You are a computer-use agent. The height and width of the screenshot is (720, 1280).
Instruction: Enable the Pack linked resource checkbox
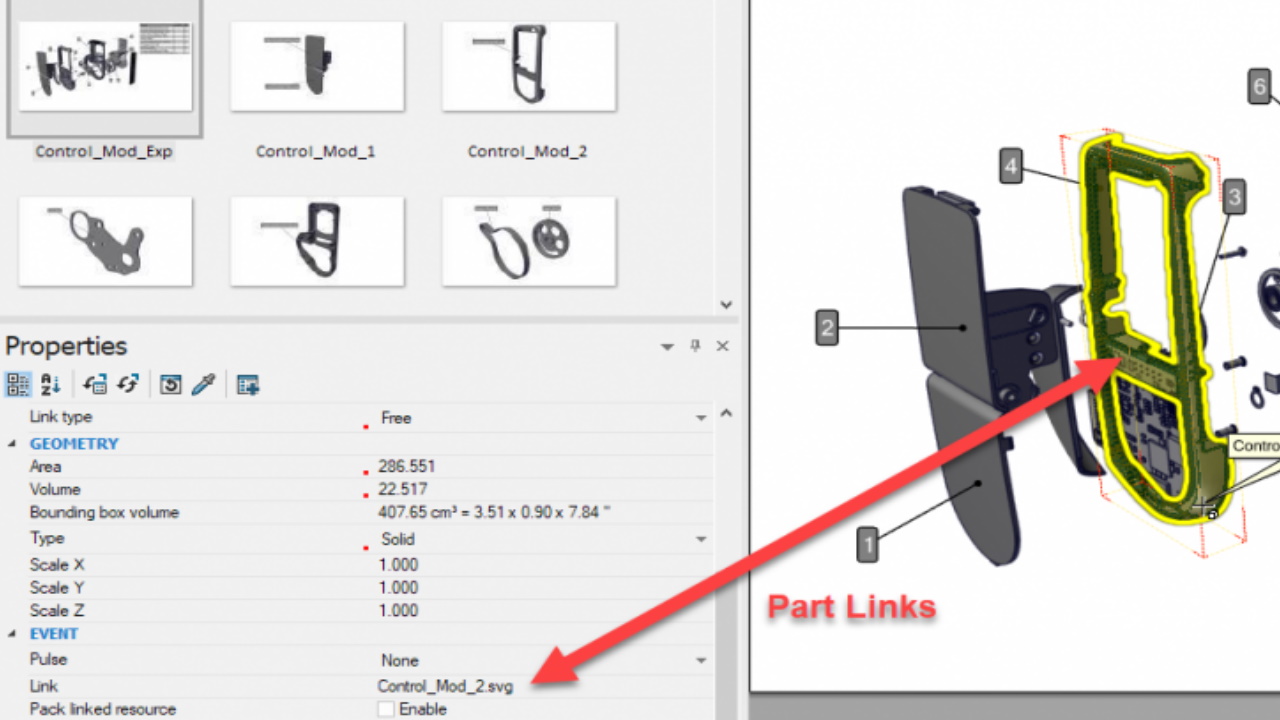pos(385,709)
